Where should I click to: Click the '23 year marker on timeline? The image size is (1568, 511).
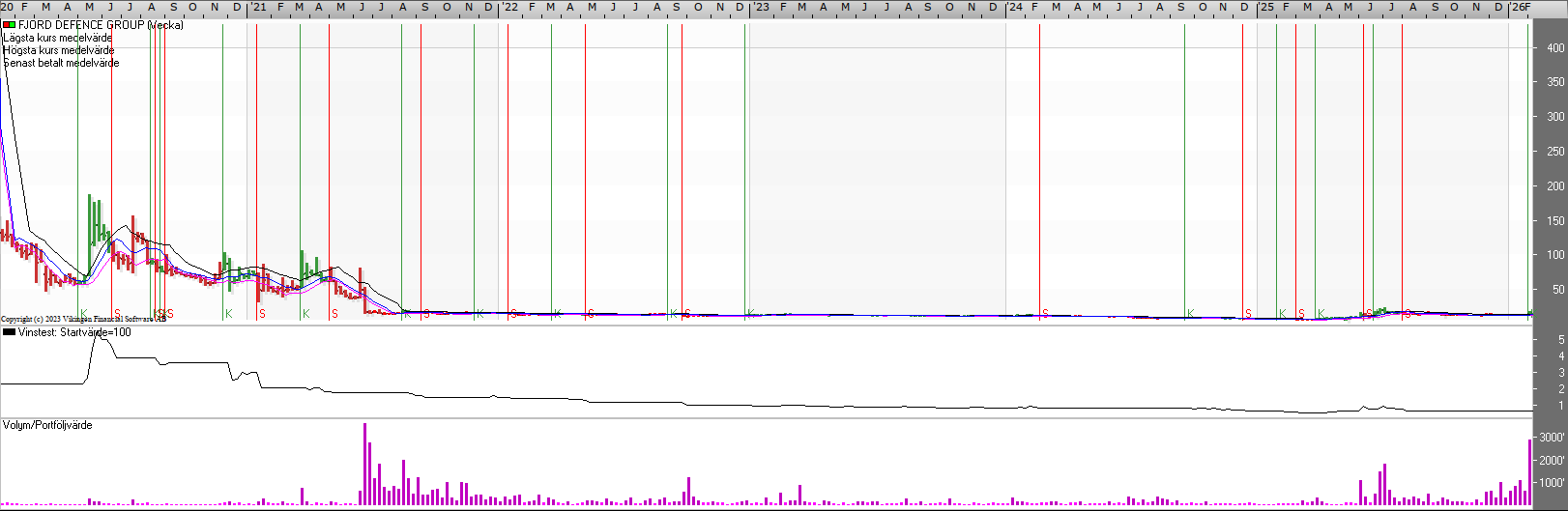click(x=762, y=7)
